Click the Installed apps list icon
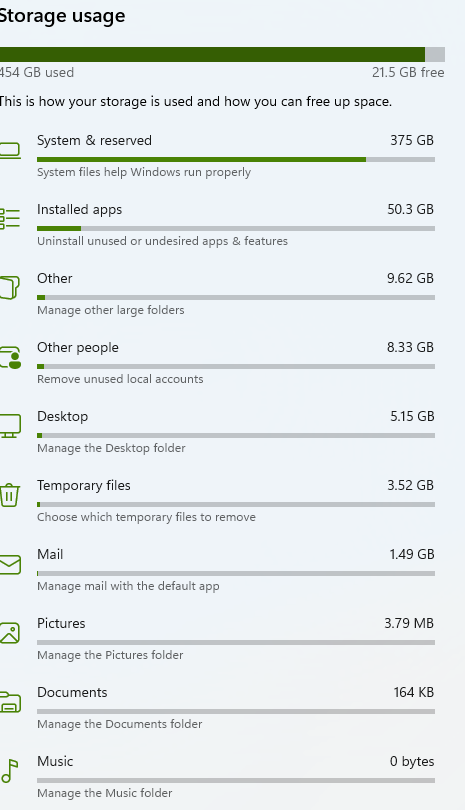Image resolution: width=465 pixels, height=810 pixels. 9,219
